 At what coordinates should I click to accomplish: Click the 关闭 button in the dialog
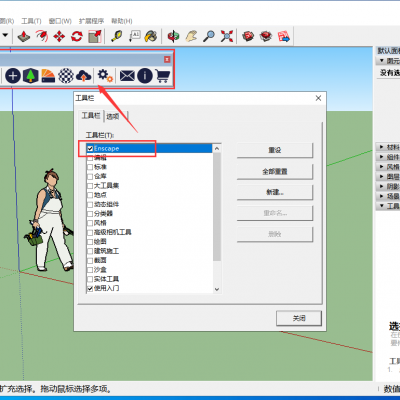click(299, 318)
